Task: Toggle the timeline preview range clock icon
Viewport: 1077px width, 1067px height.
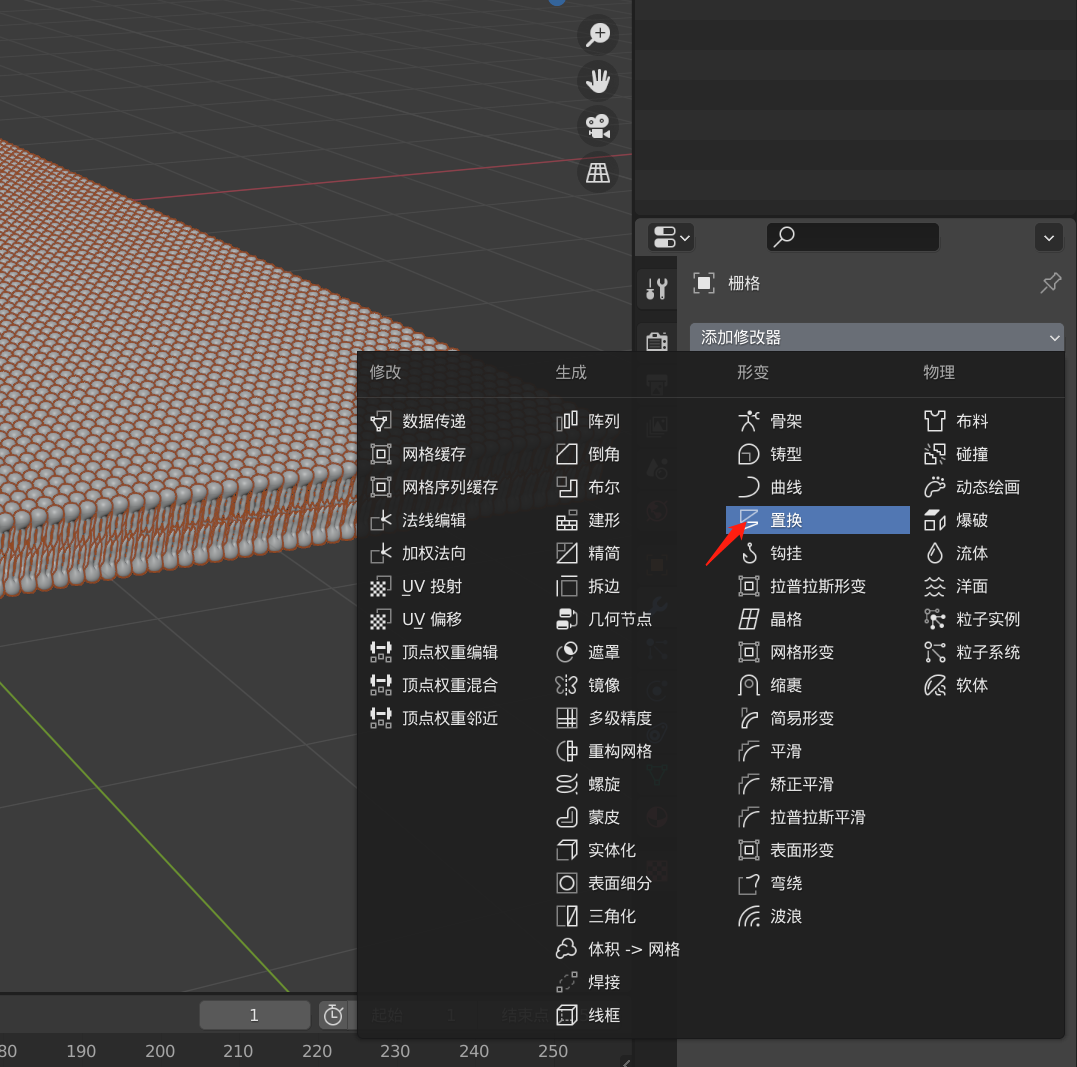Action: point(333,1015)
